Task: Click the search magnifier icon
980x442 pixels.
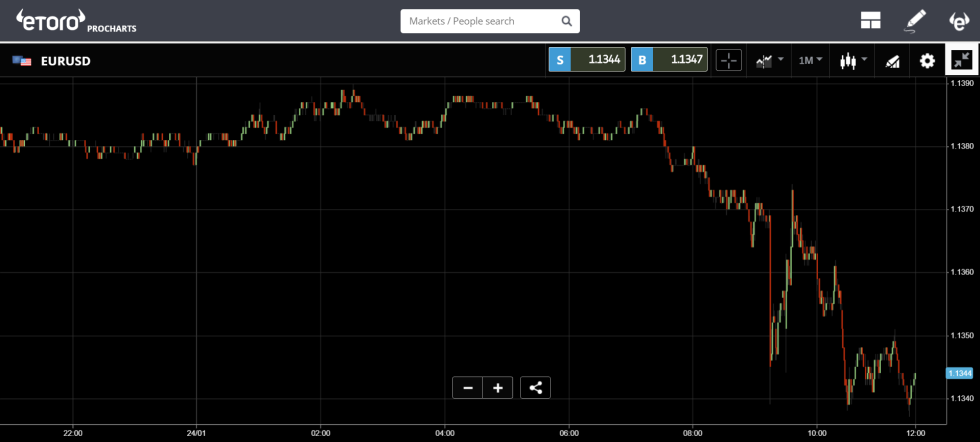Action: [566, 21]
